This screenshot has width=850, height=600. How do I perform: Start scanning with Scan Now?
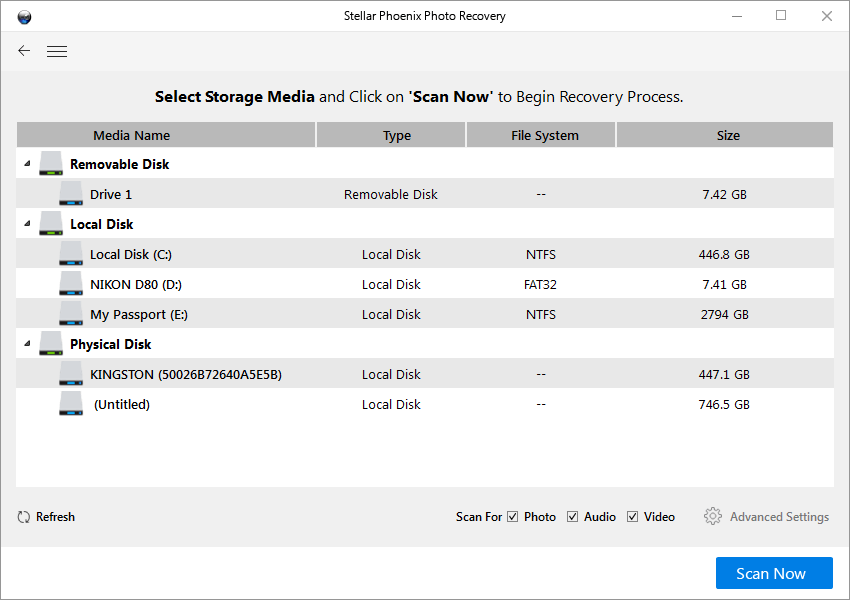774,573
